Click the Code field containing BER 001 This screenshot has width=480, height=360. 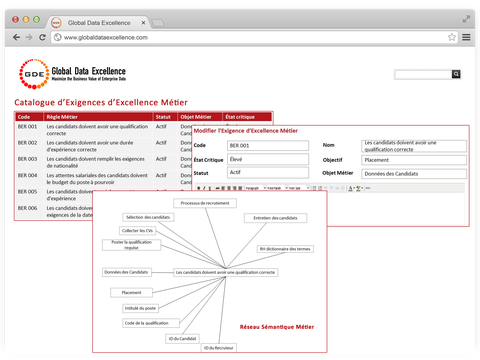(x=268, y=146)
